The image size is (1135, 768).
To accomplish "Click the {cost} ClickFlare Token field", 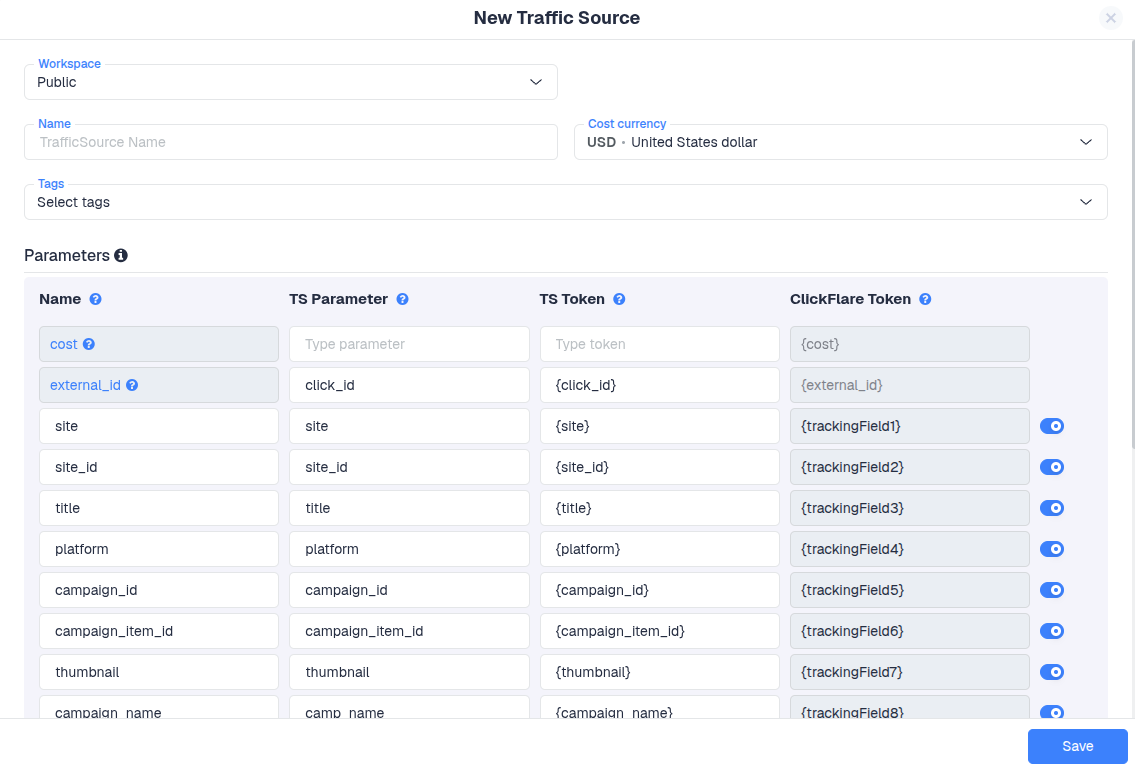I will [x=910, y=344].
